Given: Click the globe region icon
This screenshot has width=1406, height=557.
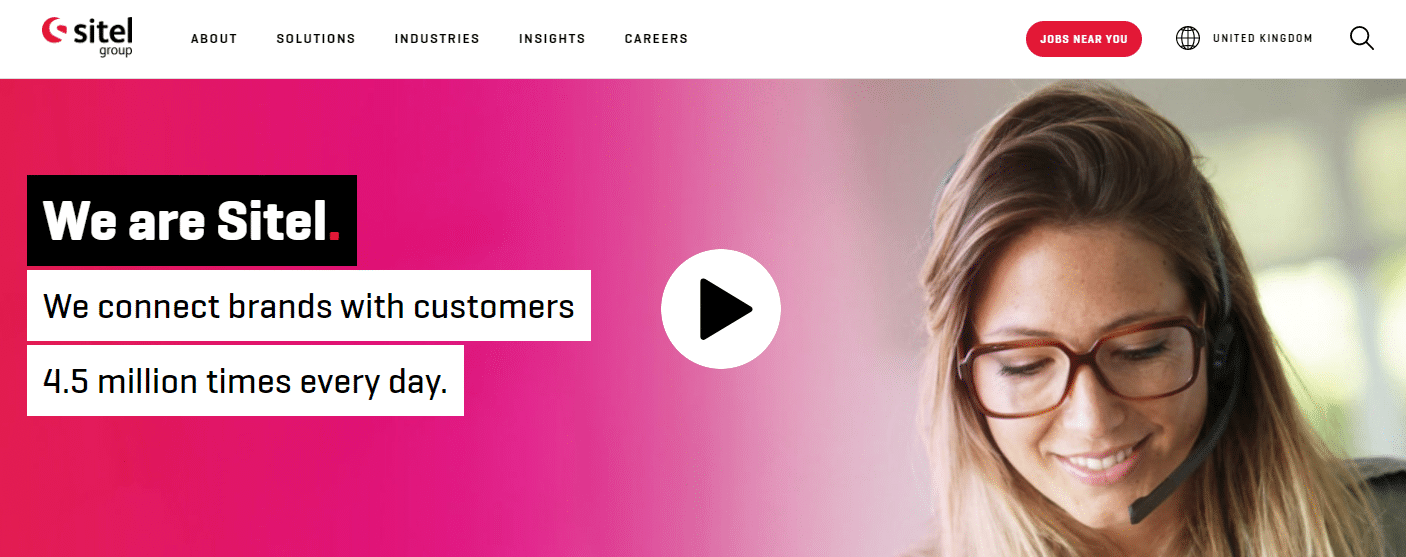Looking at the screenshot, I should [x=1187, y=39].
